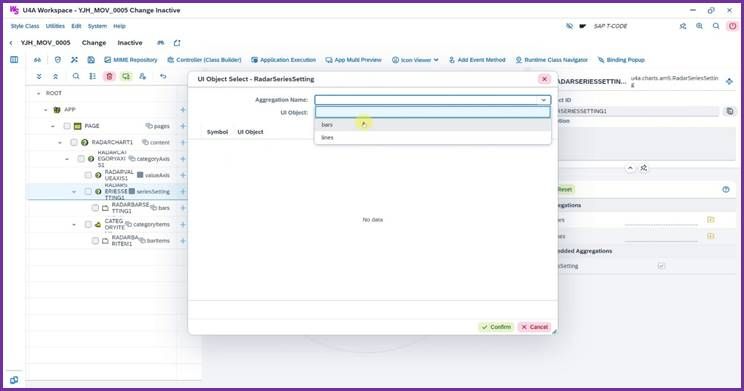Screen dimensions: 744x391
Task: Click the display mode glasses icon
Action: click(x=37, y=60)
